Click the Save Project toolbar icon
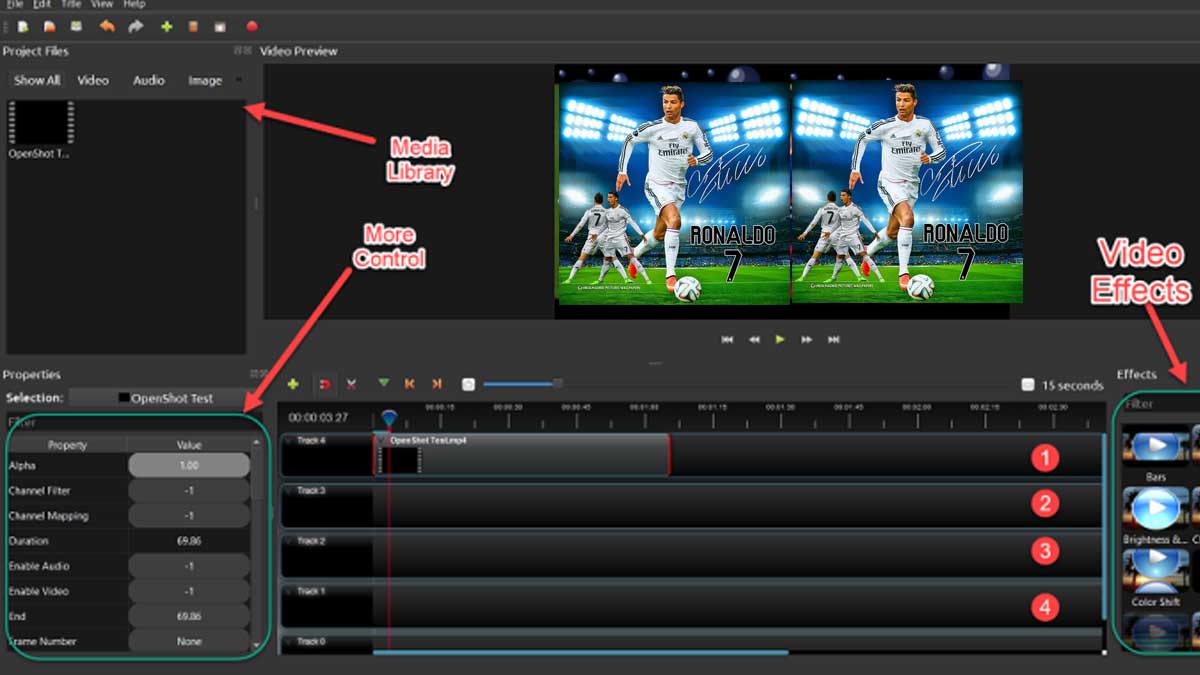Viewport: 1200px width, 675px height. tap(76, 27)
